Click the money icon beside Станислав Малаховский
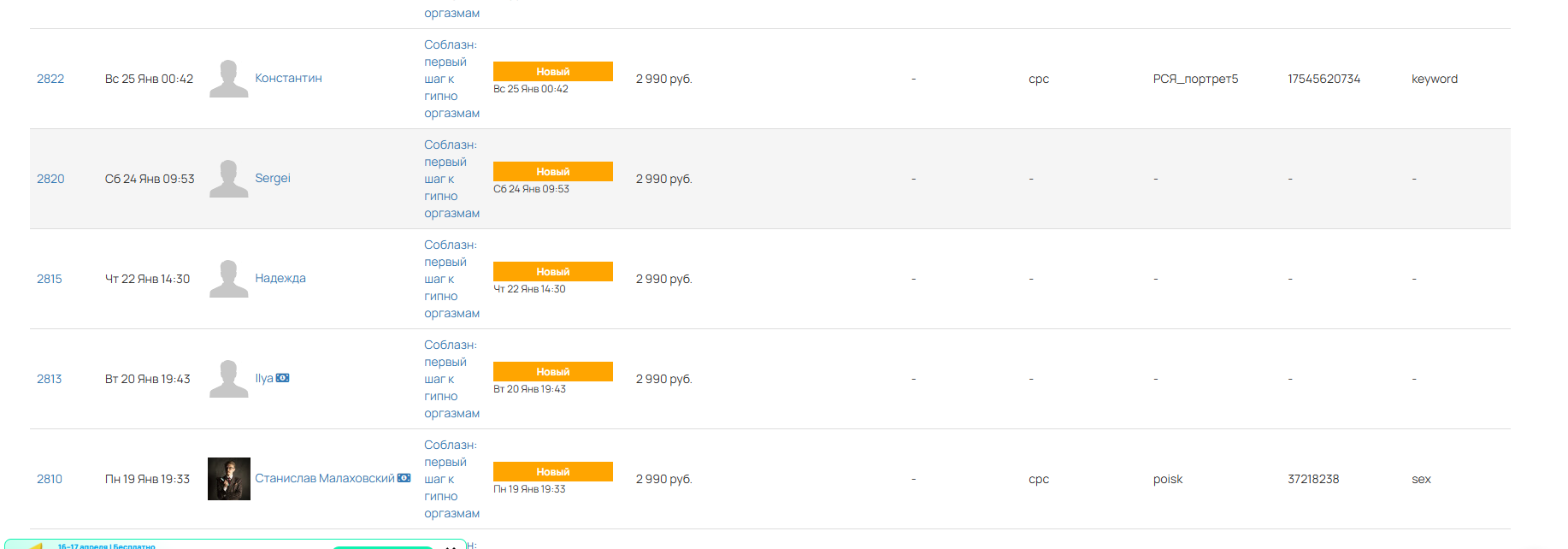 coord(404,478)
